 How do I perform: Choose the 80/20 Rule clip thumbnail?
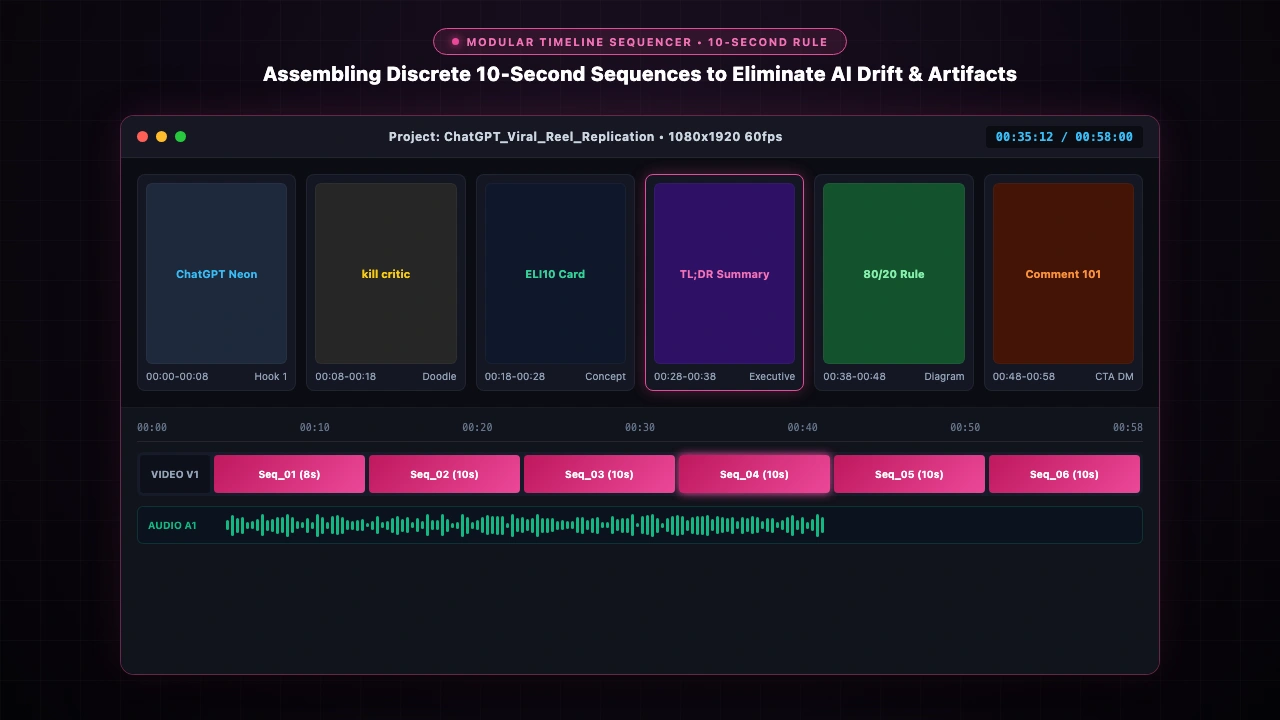coord(894,273)
